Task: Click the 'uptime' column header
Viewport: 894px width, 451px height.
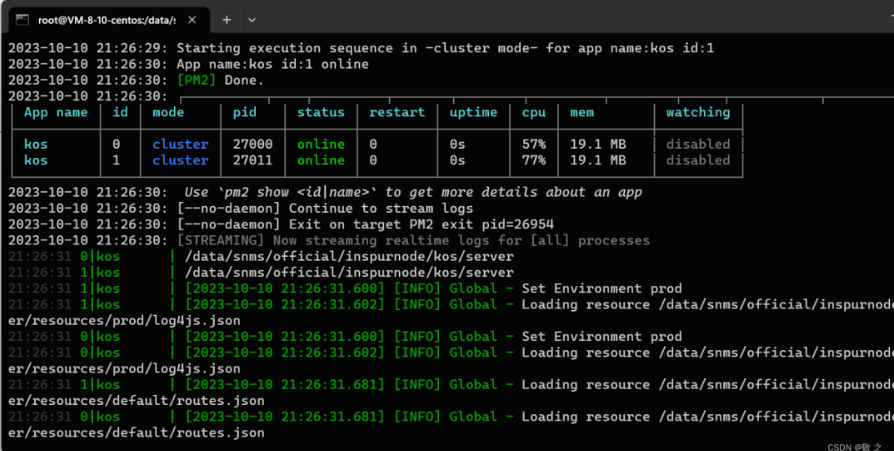Action: pyautogui.click(x=473, y=113)
